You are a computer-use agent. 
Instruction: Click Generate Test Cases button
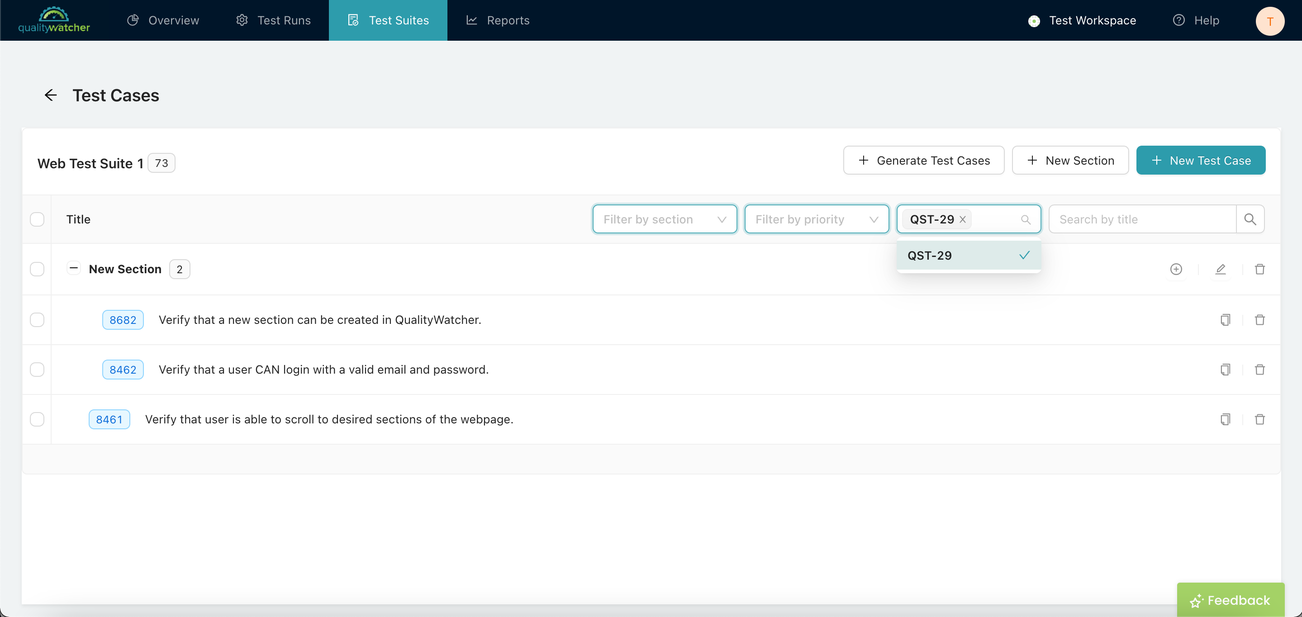924,160
